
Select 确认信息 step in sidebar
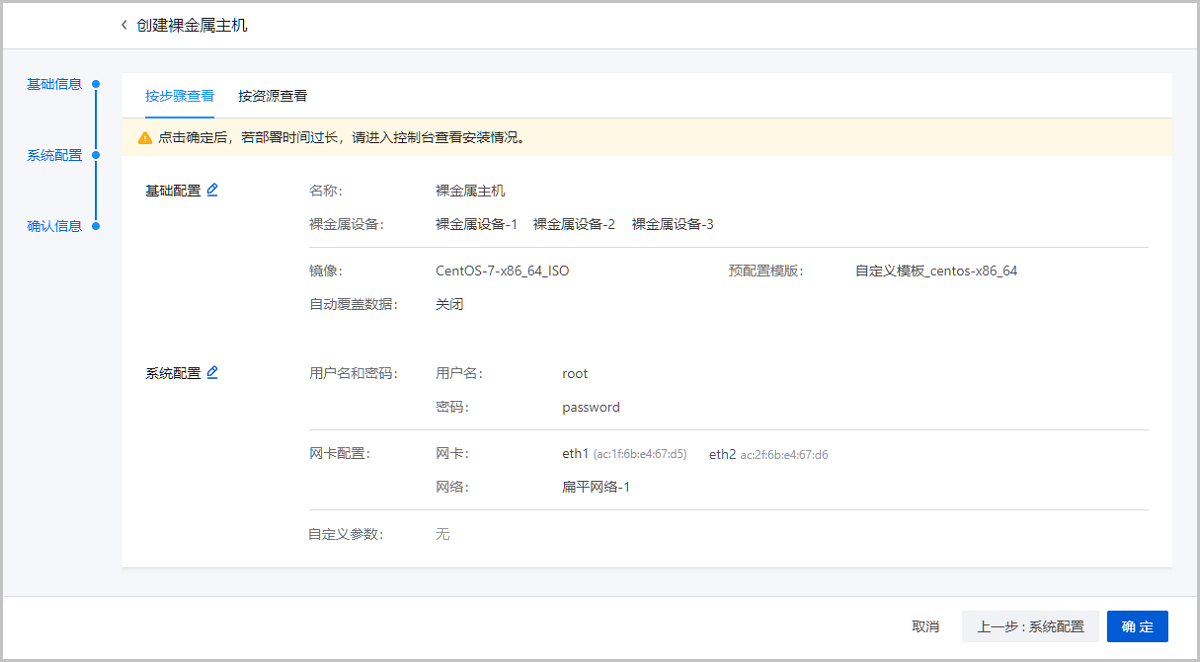[54, 226]
